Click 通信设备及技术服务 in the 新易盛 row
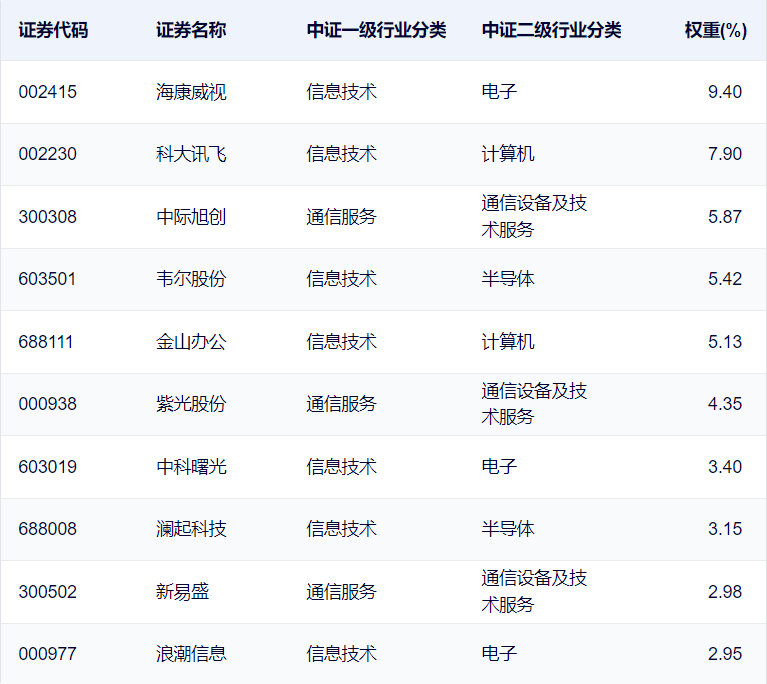Viewport: 767px width, 684px height. 534,592
